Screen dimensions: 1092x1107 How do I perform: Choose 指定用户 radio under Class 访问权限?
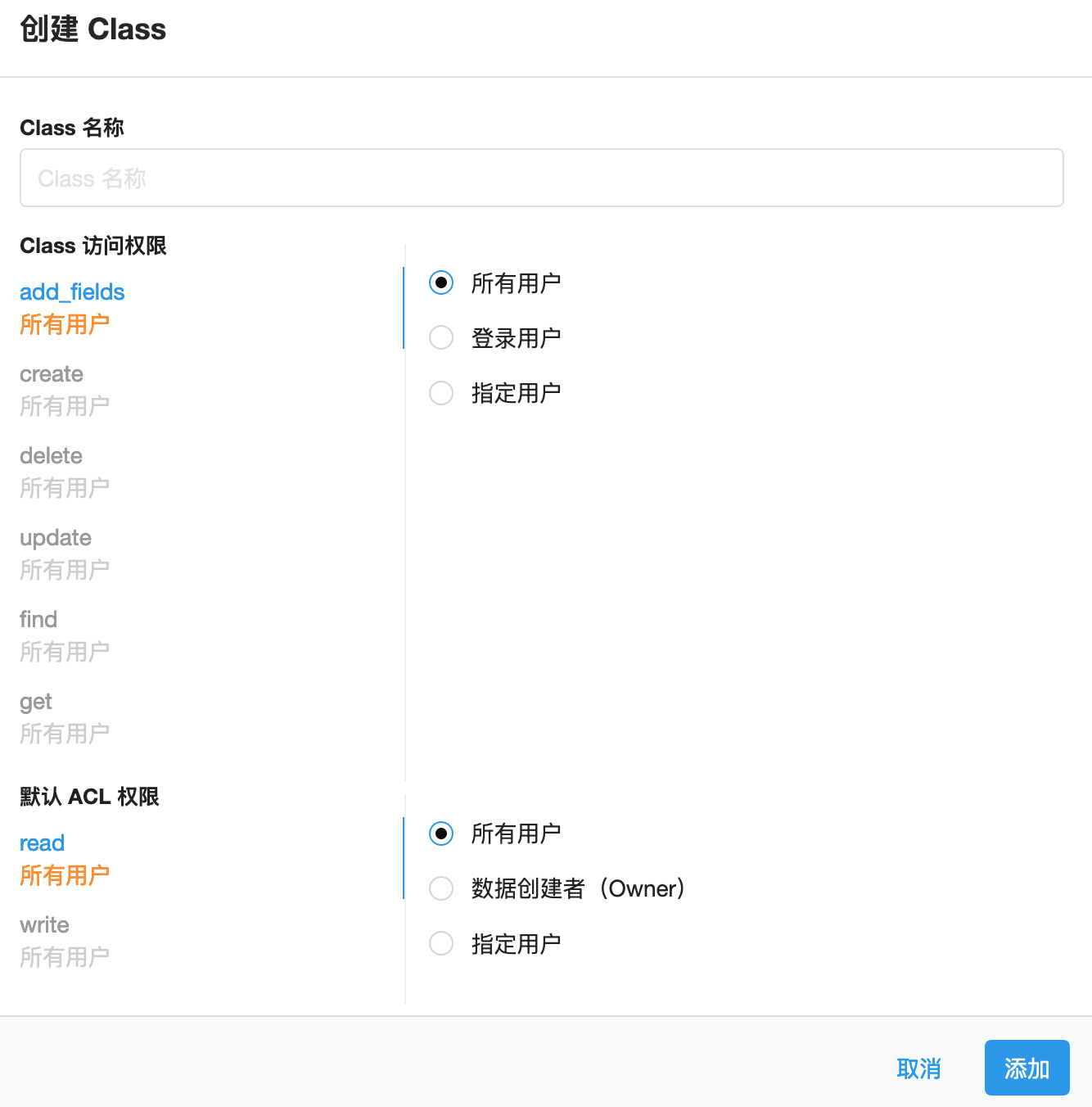click(x=441, y=393)
